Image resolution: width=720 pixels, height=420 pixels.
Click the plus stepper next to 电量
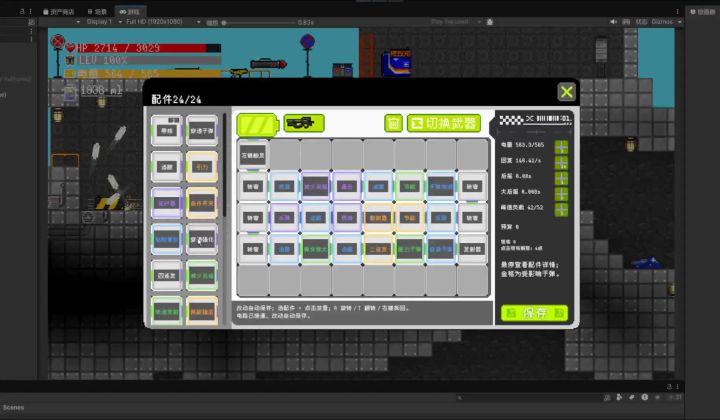click(x=561, y=147)
